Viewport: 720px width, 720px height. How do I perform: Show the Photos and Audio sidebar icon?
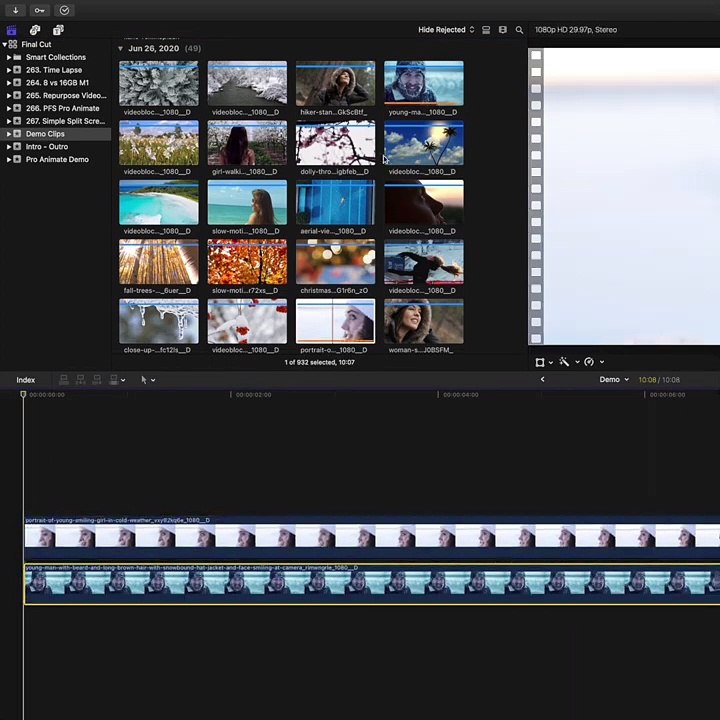[x=35, y=30]
